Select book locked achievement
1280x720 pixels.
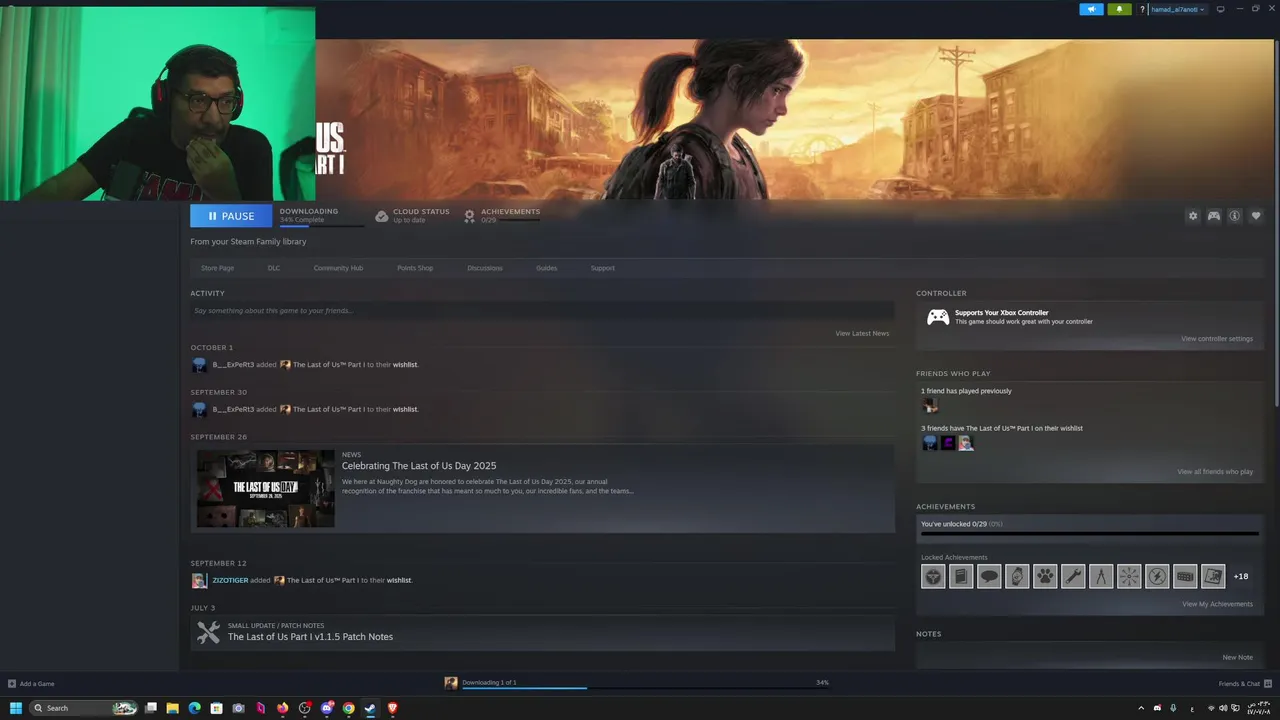961,576
